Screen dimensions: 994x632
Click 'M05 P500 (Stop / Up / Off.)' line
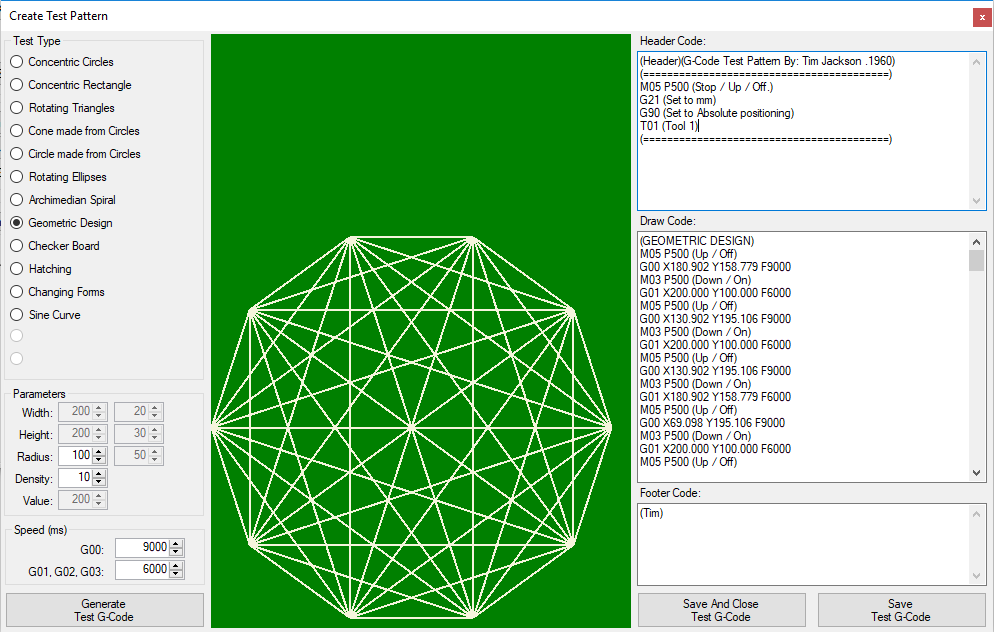coord(706,87)
